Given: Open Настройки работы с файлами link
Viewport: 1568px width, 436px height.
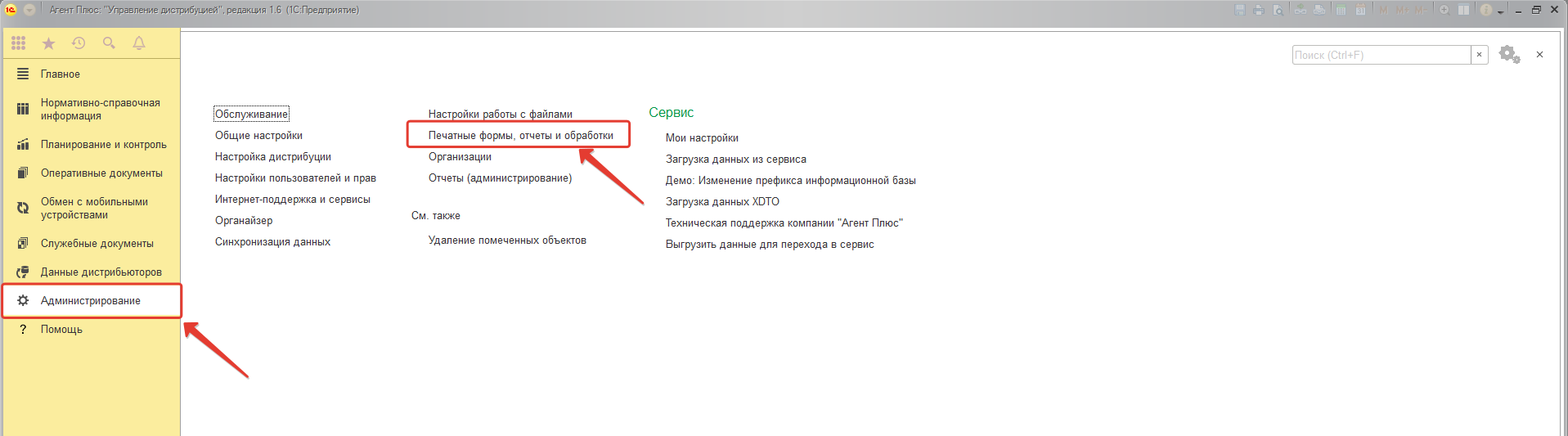Looking at the screenshot, I should click(x=501, y=114).
